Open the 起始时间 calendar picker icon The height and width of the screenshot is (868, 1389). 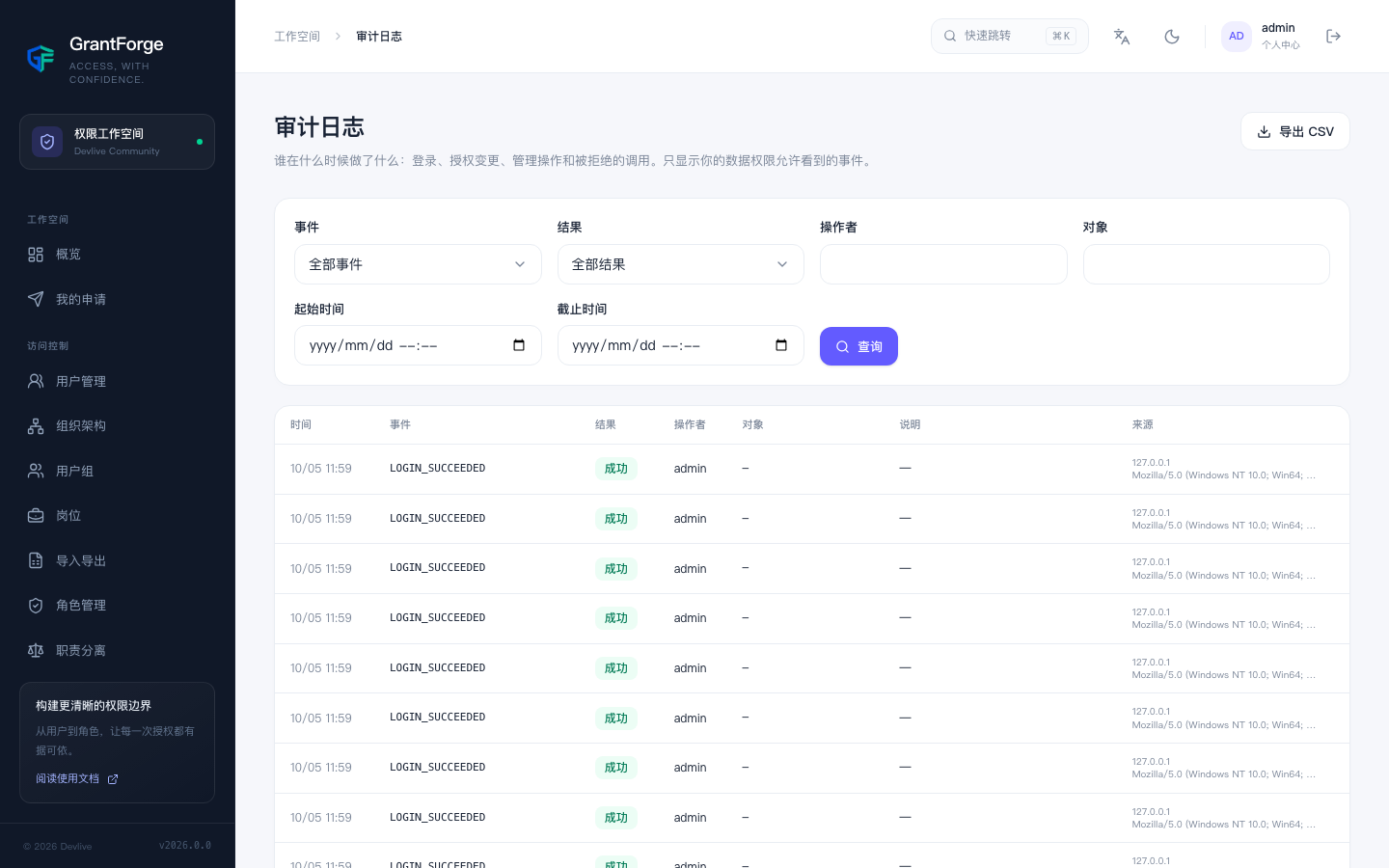[x=519, y=345]
